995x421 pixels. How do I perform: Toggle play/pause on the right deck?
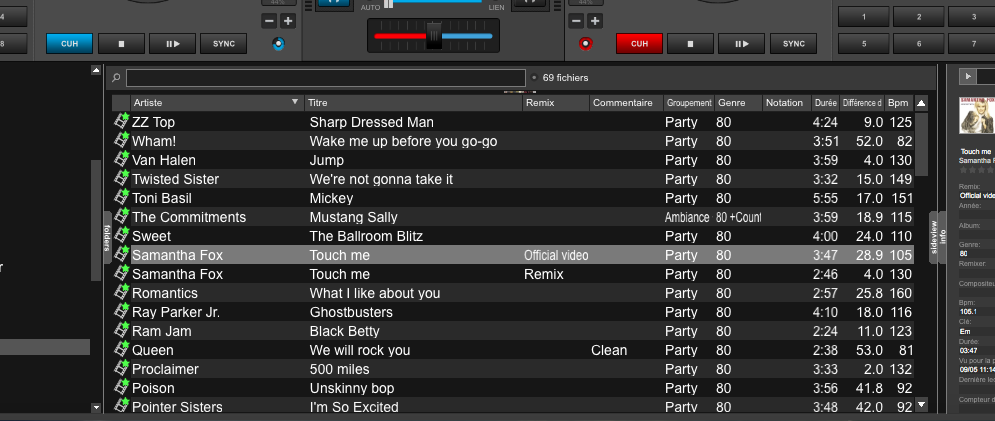click(742, 44)
